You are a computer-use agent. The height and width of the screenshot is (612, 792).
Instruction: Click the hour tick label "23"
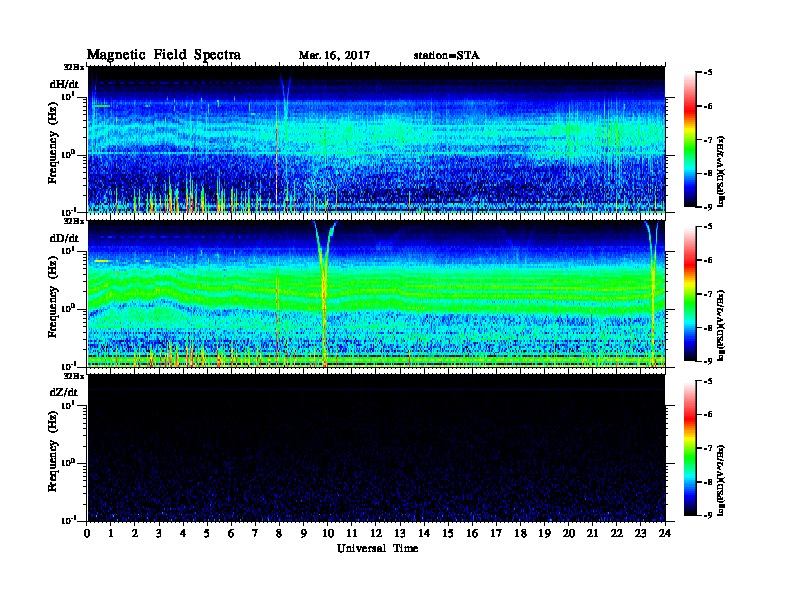(x=640, y=533)
